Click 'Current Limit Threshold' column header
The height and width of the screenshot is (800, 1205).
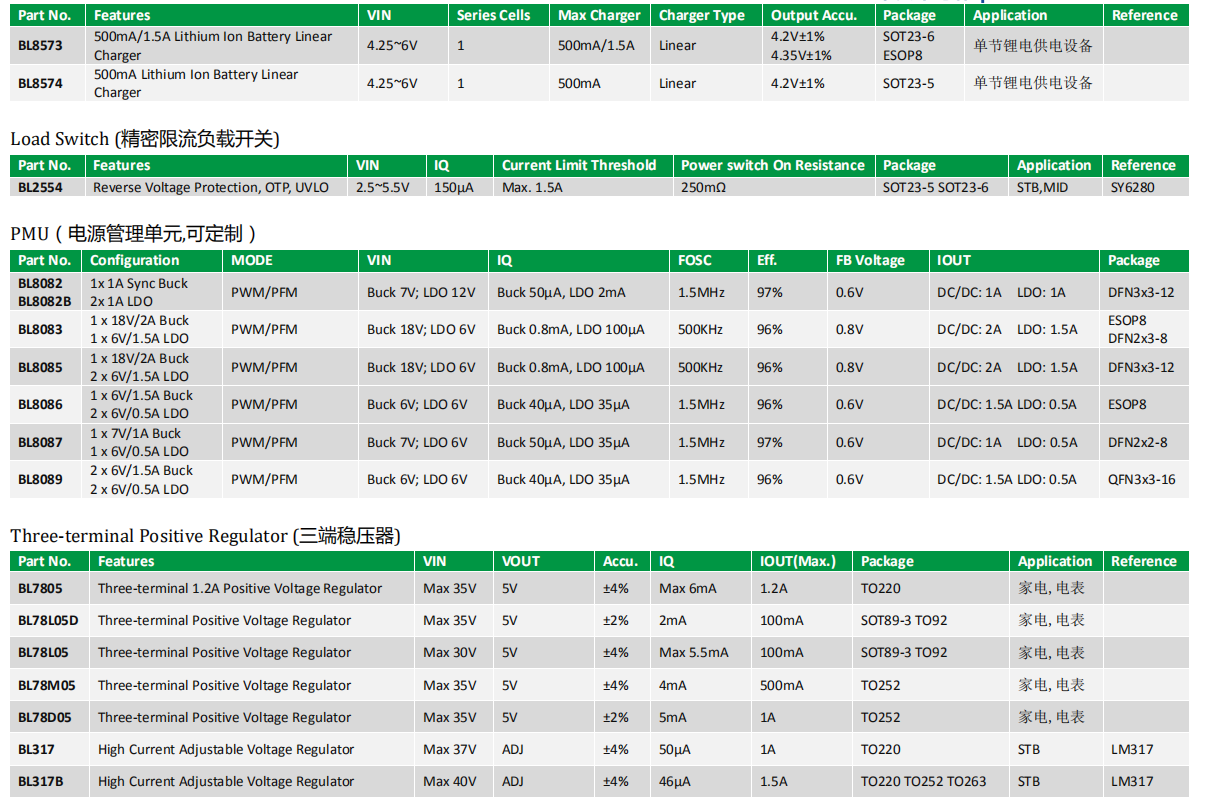click(579, 165)
